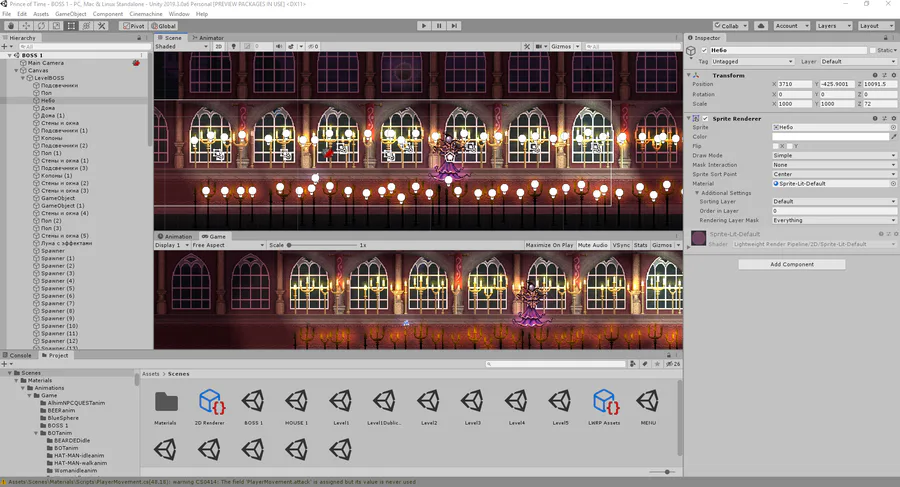Image resolution: width=900 pixels, height=487 pixels.
Task: Select the Hand tool in the toolbar
Action: point(11,26)
